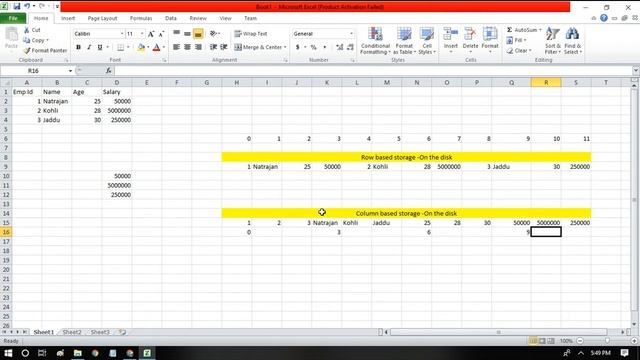The image size is (640, 360).
Task: Click Merge & Center button
Action: [258, 47]
